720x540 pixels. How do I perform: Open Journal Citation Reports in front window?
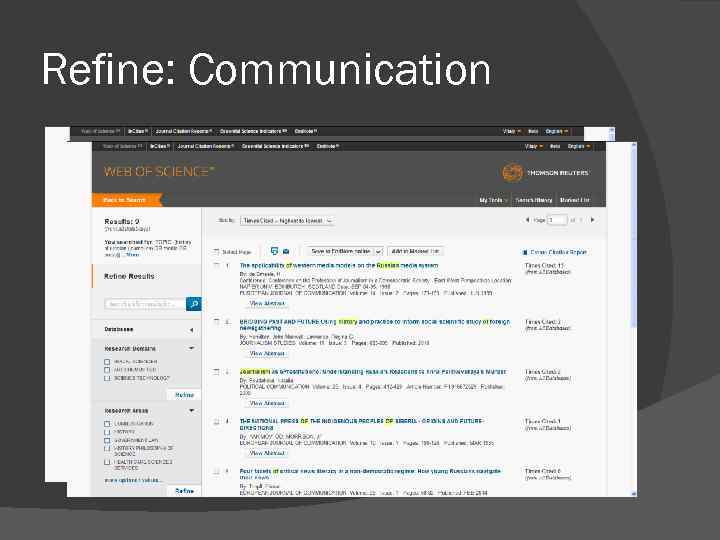pyautogui.click(x=206, y=146)
